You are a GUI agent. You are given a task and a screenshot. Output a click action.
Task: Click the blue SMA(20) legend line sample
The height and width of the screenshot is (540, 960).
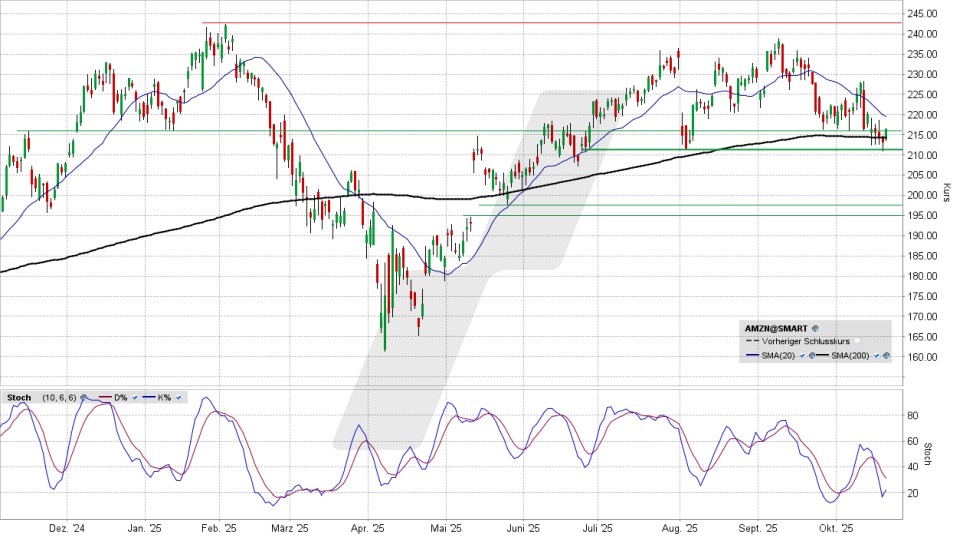coord(753,356)
